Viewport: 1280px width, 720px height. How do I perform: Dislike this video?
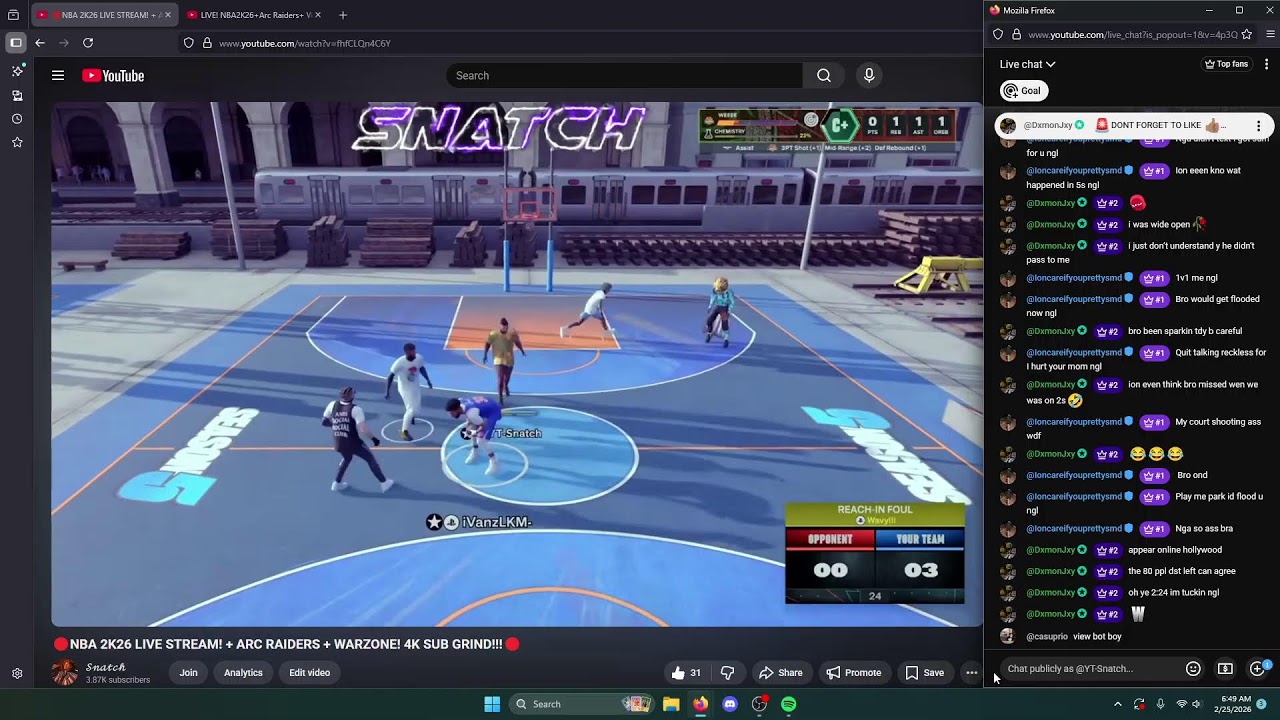tap(728, 673)
